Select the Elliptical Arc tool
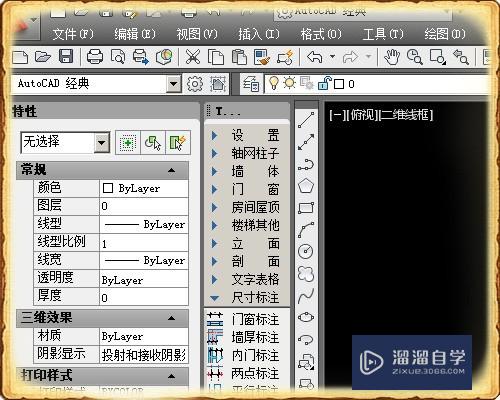This screenshot has height=400, width=500. (x=306, y=339)
